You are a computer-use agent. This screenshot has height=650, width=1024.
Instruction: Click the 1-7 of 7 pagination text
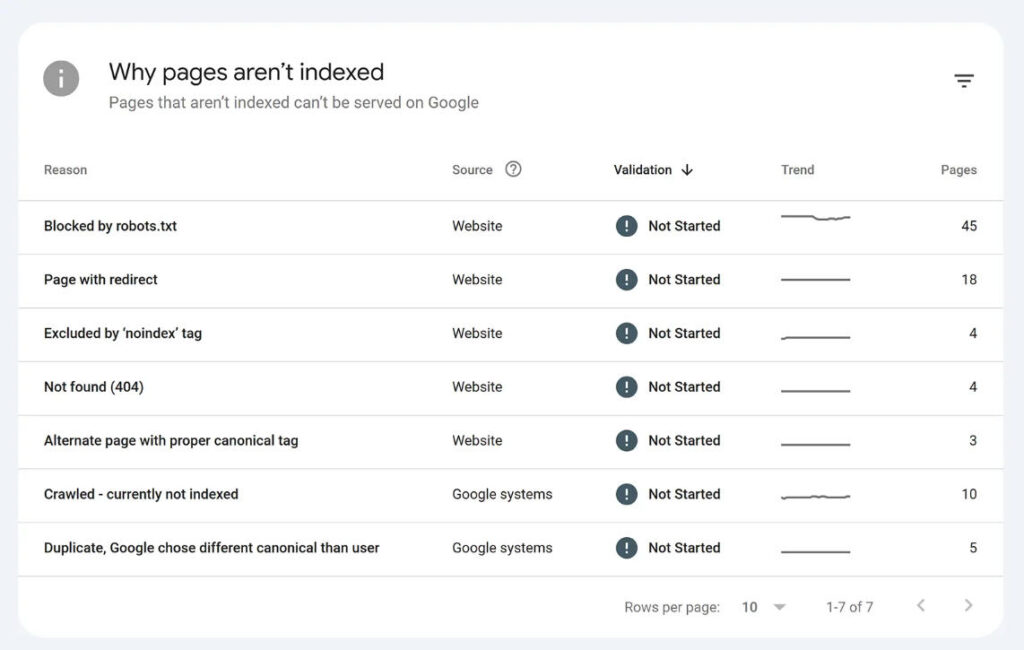click(x=850, y=607)
